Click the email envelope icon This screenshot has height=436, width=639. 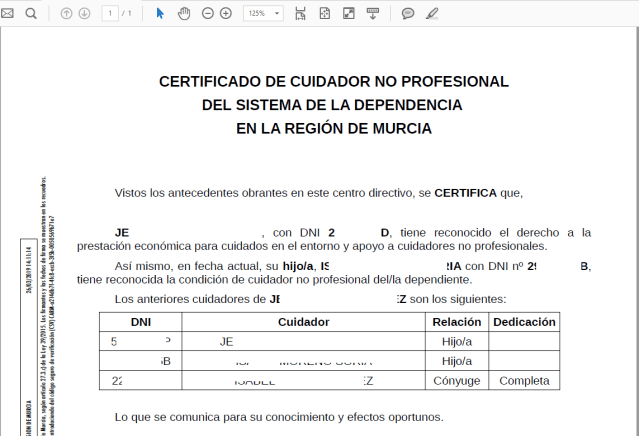7,13
